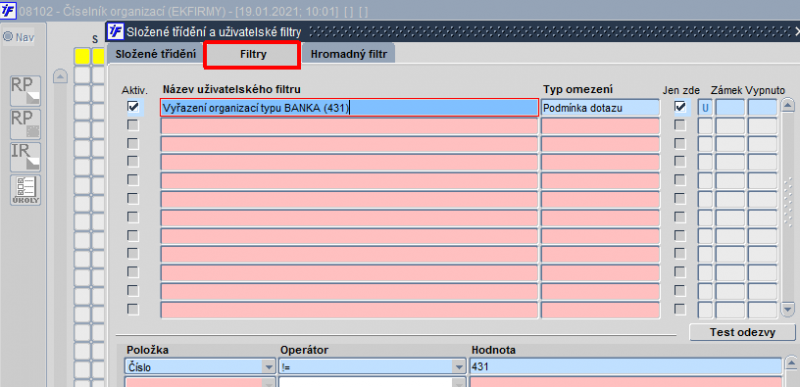Switch to the Hromadný filtr tab

coord(348,54)
